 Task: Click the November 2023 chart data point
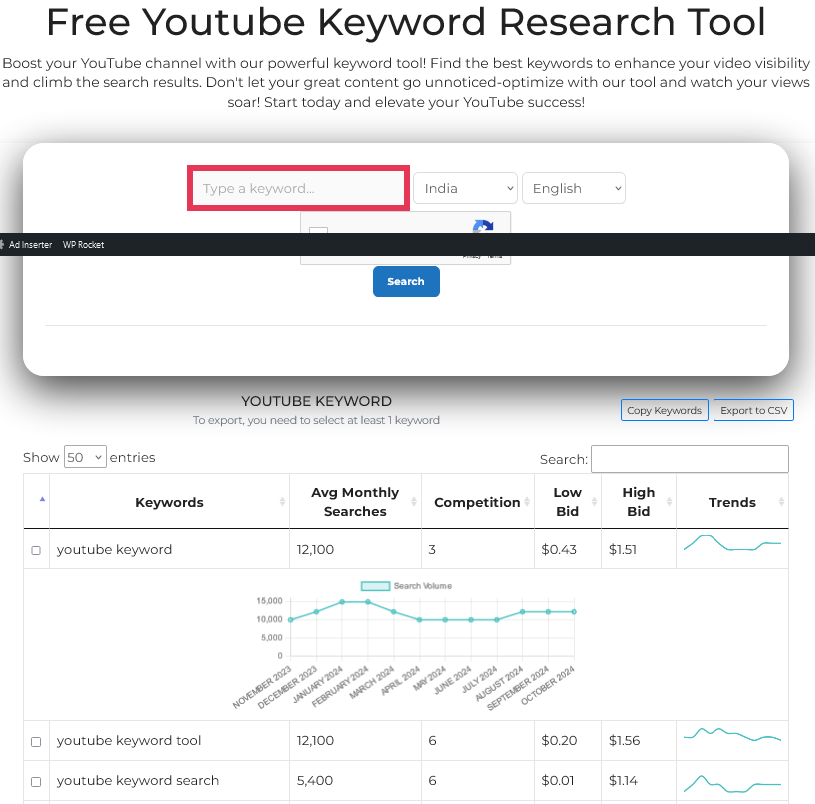pyautogui.click(x=291, y=620)
